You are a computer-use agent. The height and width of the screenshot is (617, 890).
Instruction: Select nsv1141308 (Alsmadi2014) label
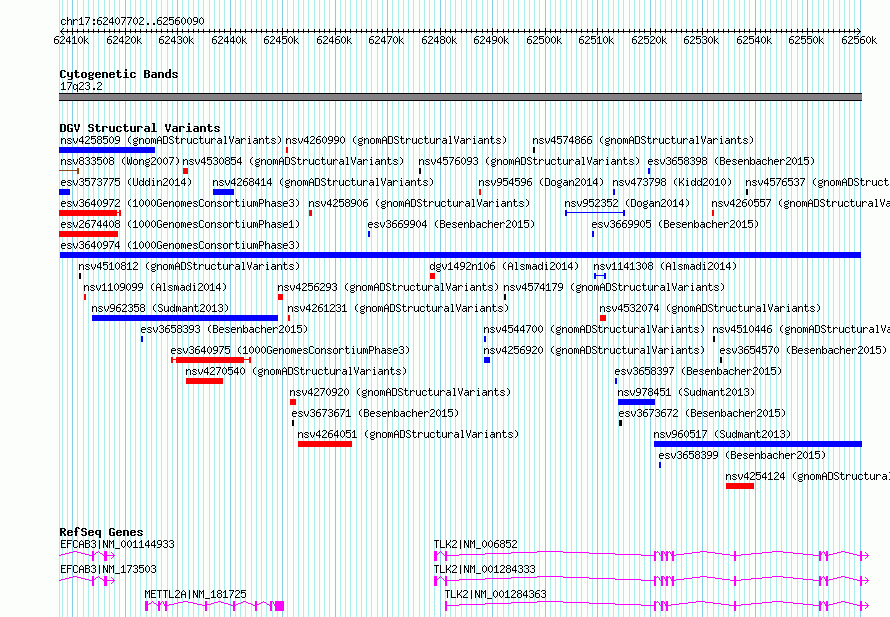(x=665, y=266)
